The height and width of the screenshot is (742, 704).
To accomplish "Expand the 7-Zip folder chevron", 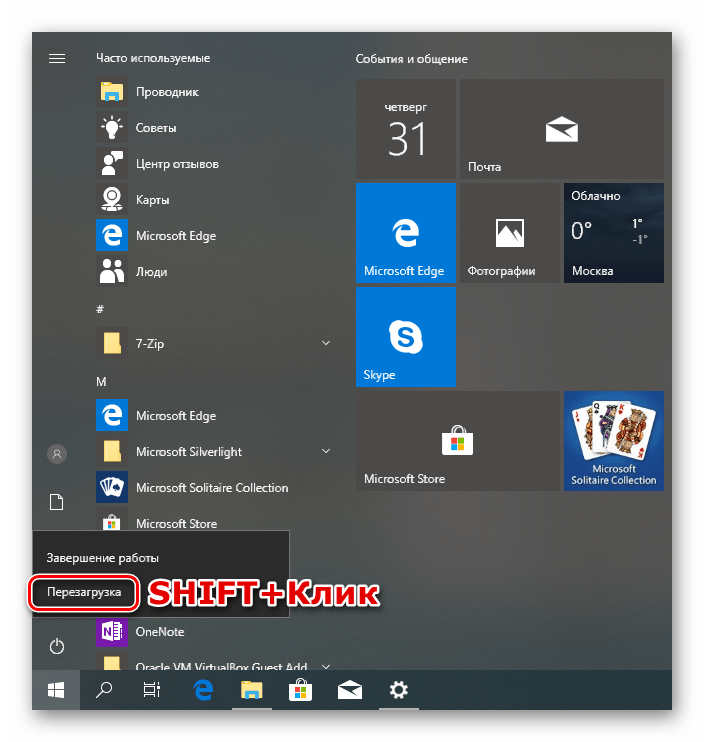I will click(x=326, y=343).
